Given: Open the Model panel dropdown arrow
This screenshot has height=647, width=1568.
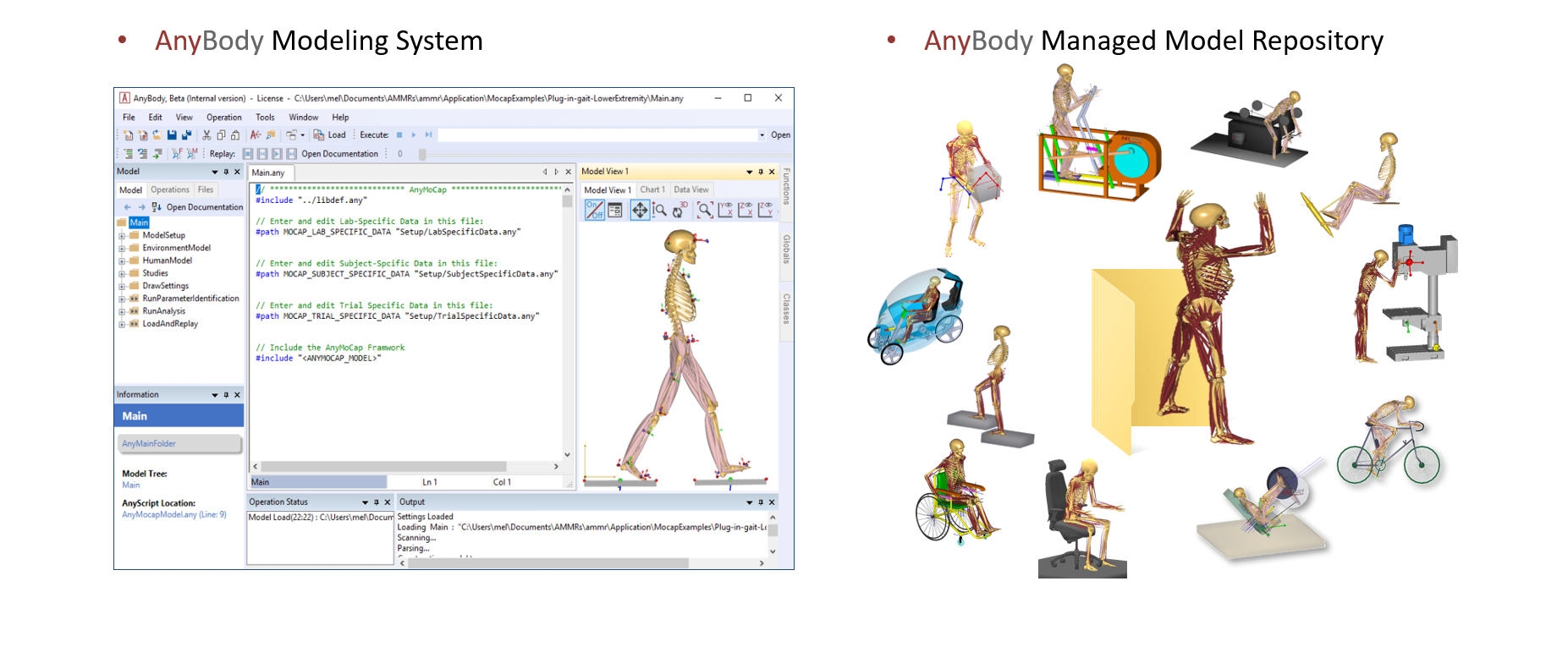Looking at the screenshot, I should click(x=215, y=172).
